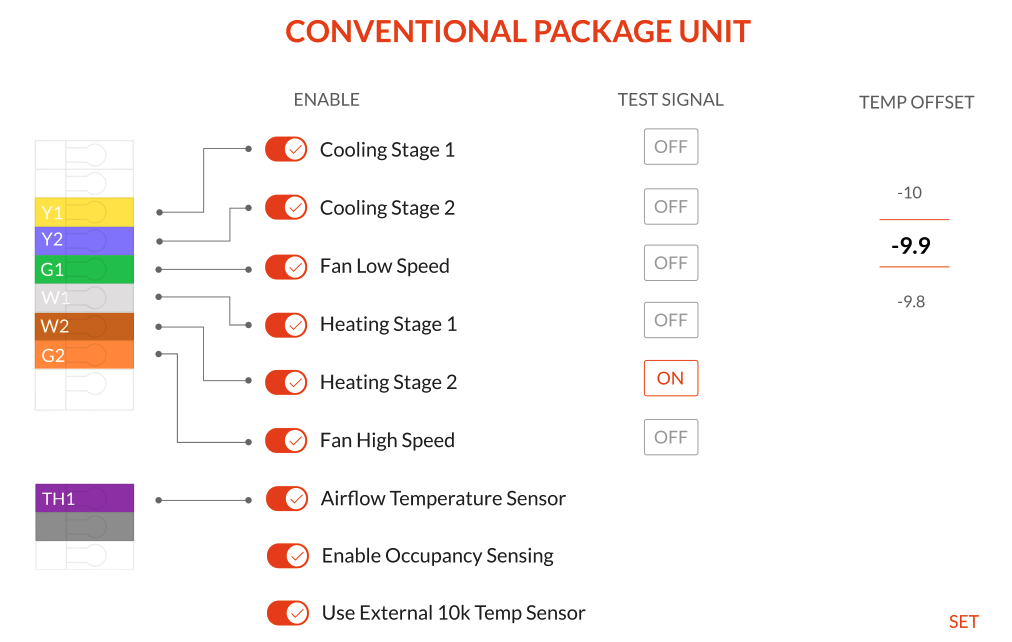Turn off the Cooling Stage 2 enable switch
This screenshot has width=1012, height=642.
[286, 207]
